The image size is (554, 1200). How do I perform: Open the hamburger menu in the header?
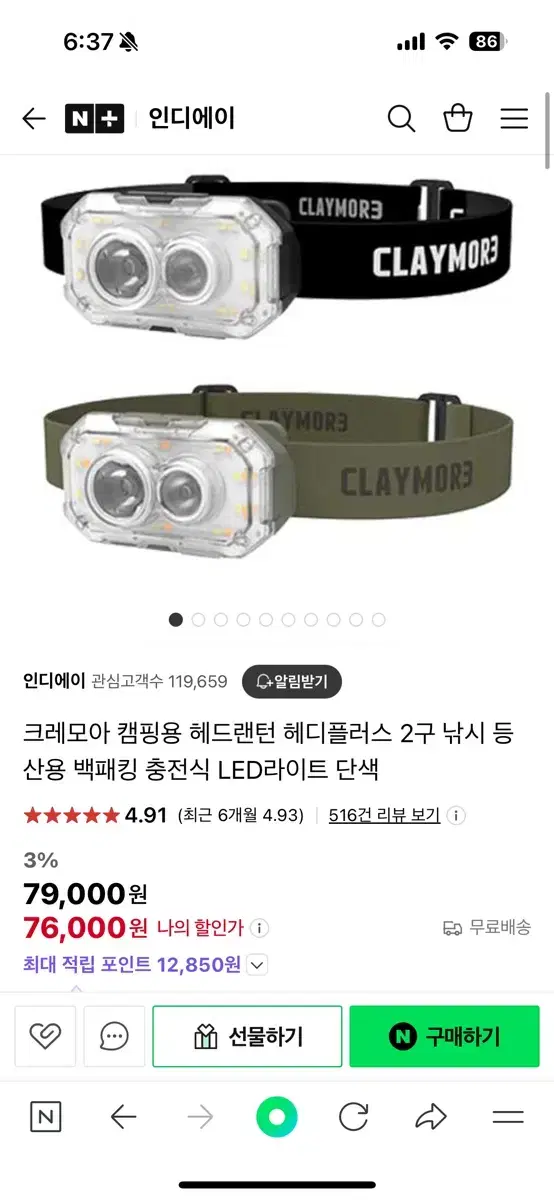[514, 119]
